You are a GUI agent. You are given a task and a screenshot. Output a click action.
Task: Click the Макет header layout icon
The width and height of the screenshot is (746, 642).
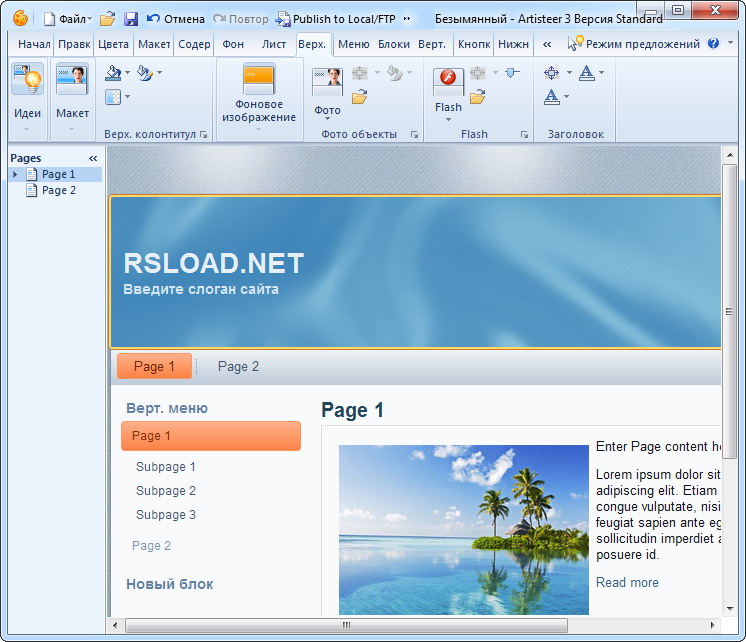[72, 79]
